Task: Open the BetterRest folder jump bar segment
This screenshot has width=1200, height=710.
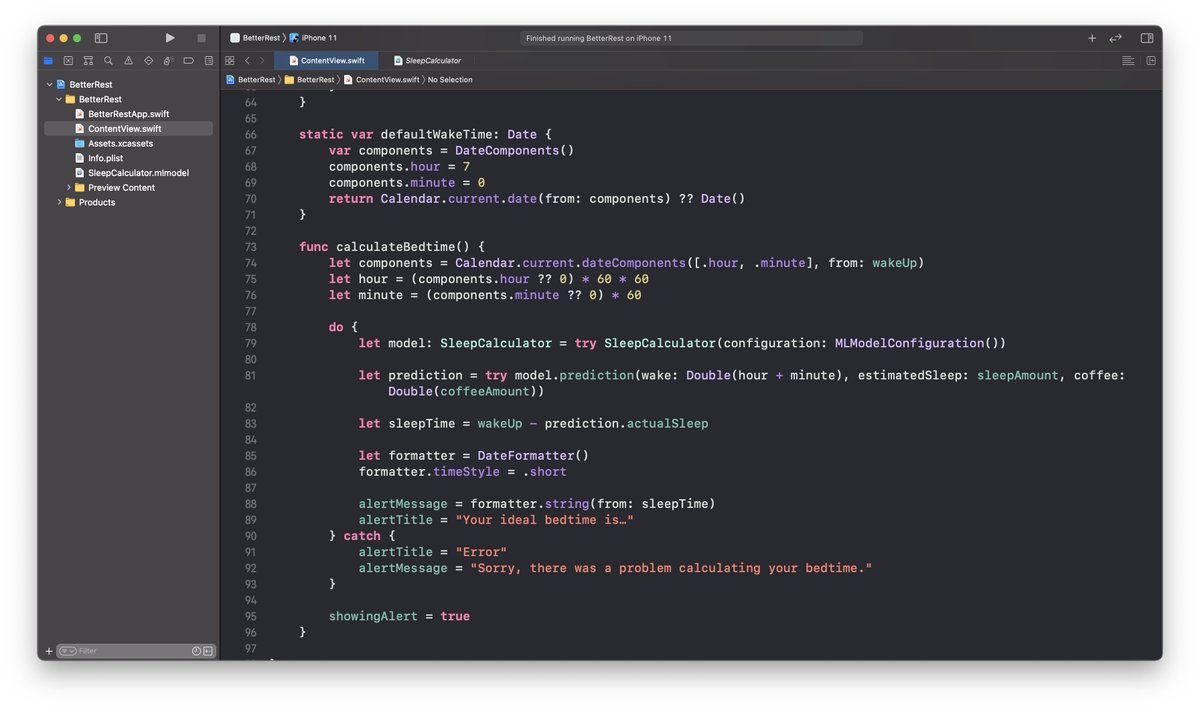Action: tap(309, 79)
